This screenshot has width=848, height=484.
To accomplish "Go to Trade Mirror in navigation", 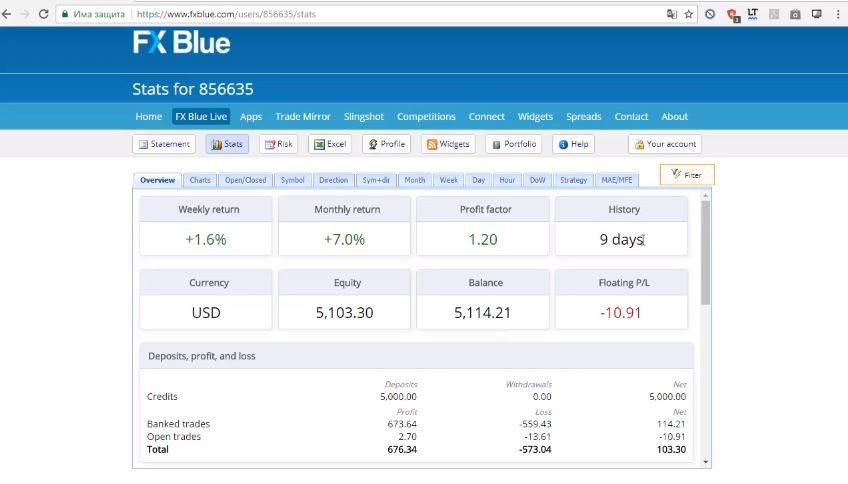I will (303, 117).
